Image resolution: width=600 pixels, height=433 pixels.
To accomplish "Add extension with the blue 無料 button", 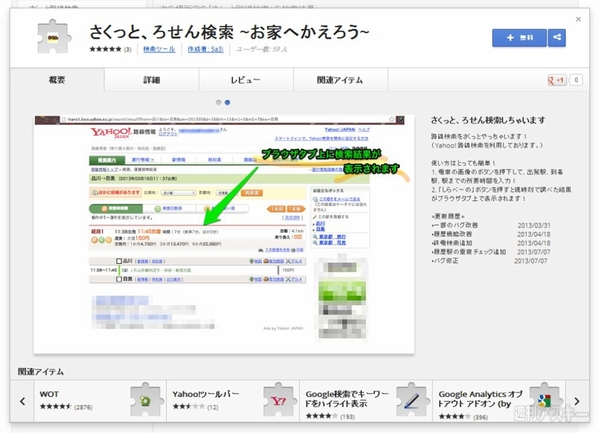I will click(x=519, y=37).
